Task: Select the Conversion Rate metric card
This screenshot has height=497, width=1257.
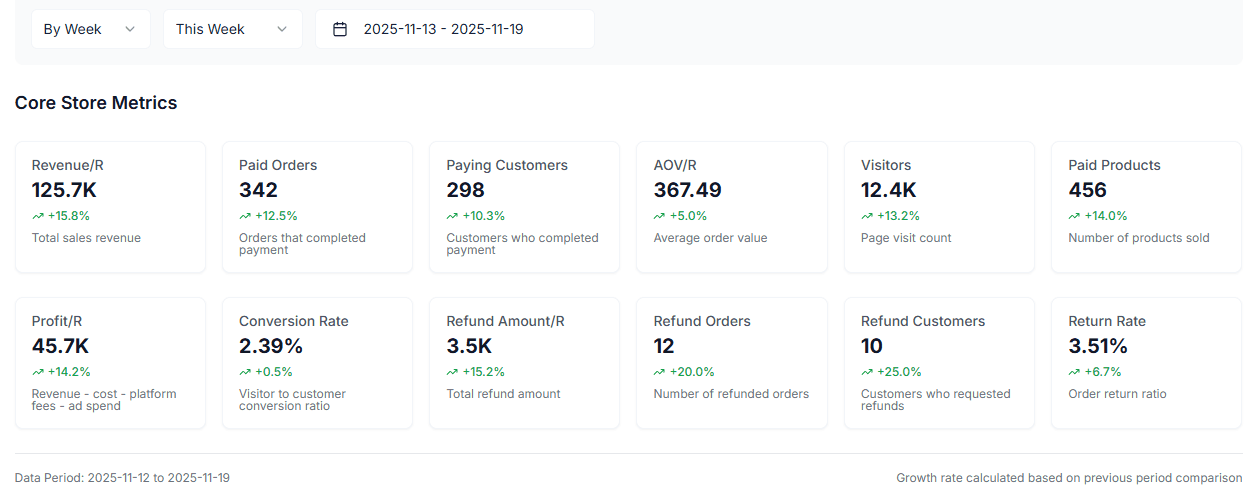Action: pos(317,362)
